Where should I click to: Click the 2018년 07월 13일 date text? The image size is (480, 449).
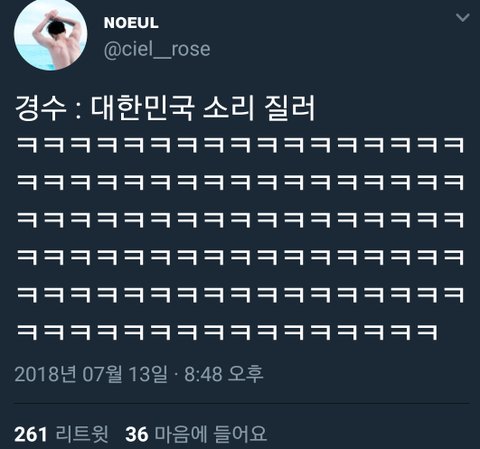tap(91, 374)
